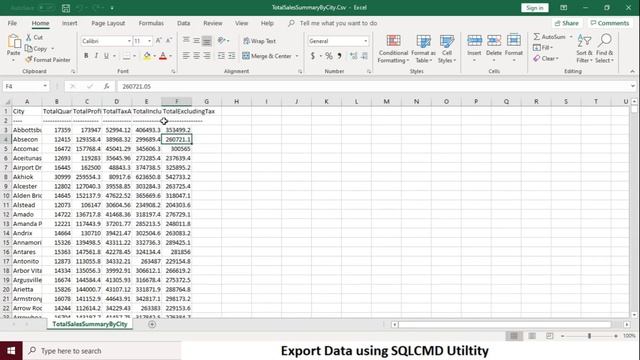Screen dimensions: 640x360
Task: Click the Comments button
Action: pyautogui.click(x=610, y=23)
